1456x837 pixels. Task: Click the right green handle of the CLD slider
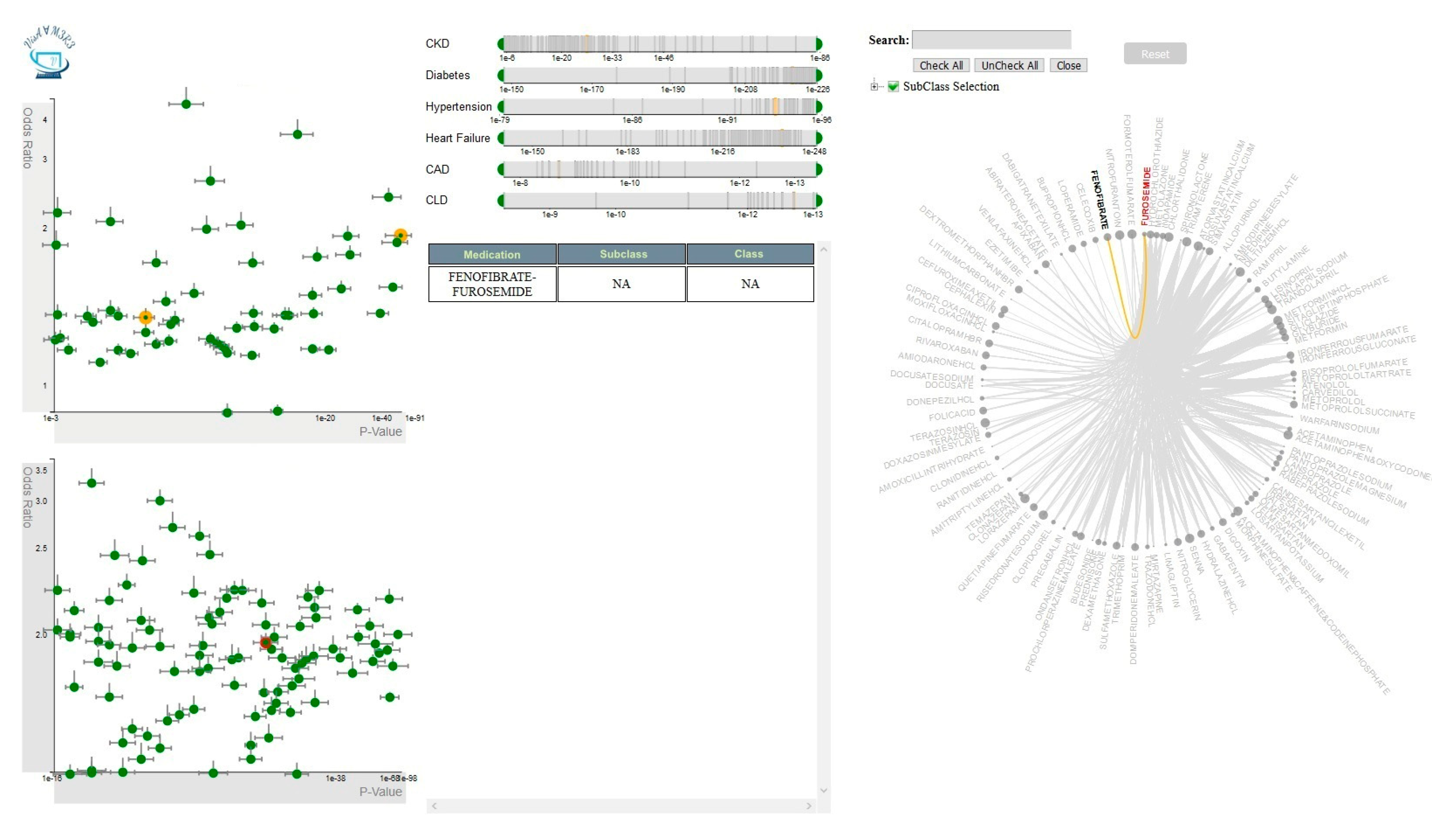819,201
